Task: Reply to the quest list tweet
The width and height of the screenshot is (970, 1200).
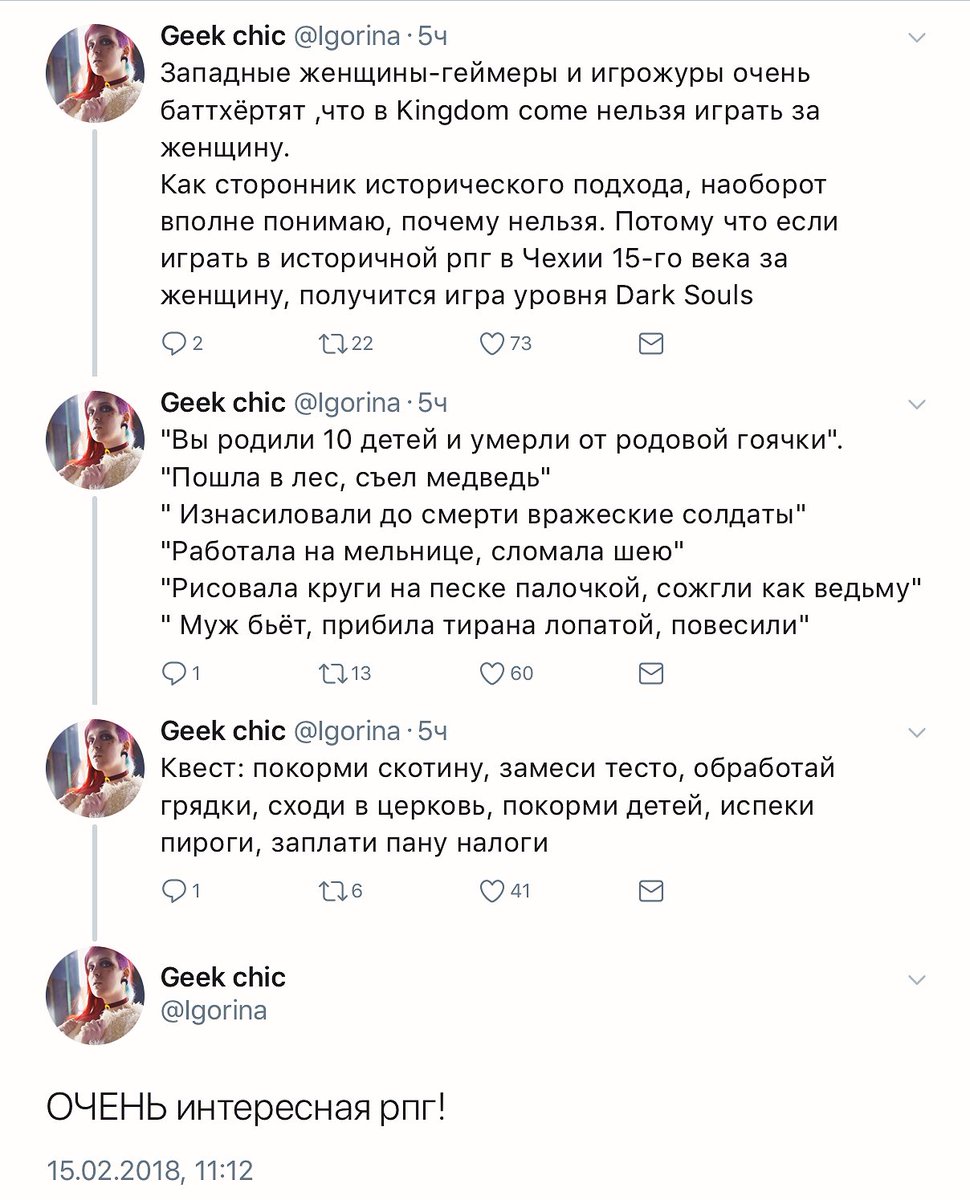Action: click(x=173, y=890)
